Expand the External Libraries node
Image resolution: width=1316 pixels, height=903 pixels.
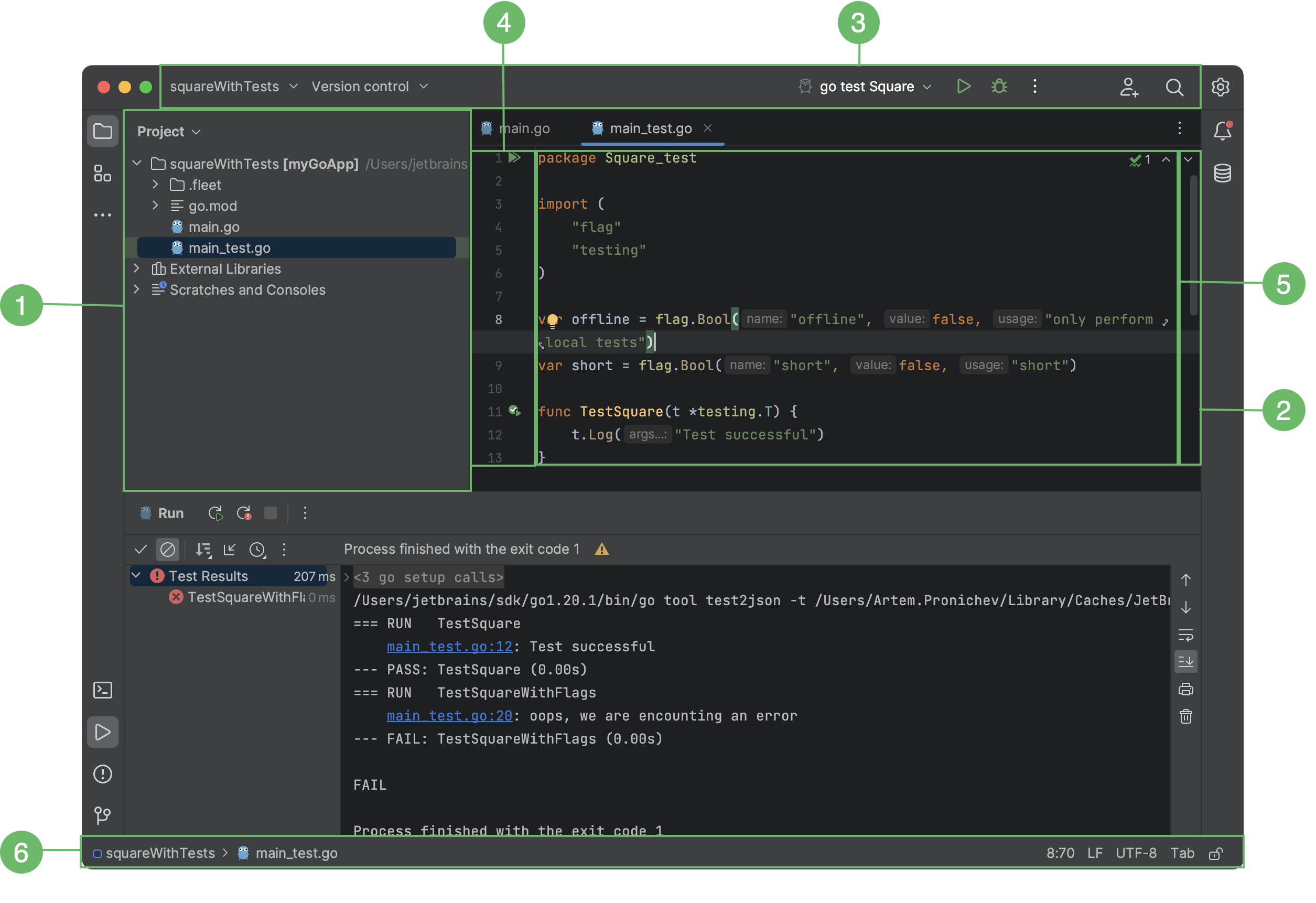click(136, 268)
